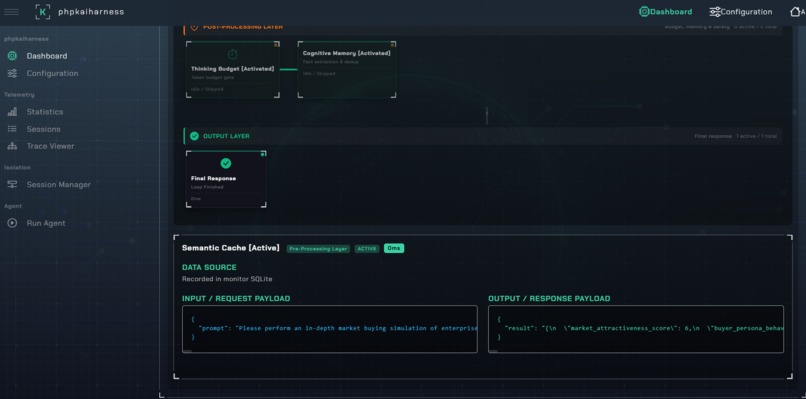The width and height of the screenshot is (806, 399).
Task: Open the hamburger menu icon
Action: (11, 11)
